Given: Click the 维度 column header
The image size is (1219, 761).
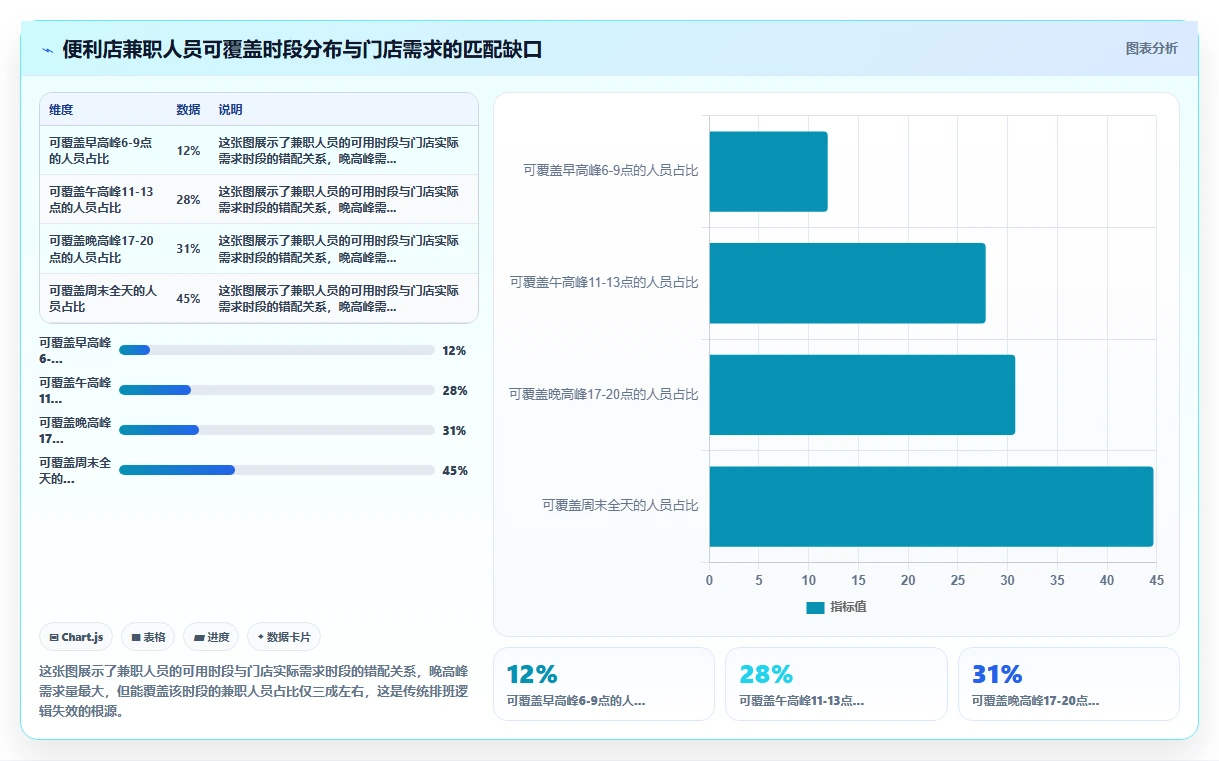Looking at the screenshot, I should tap(61, 110).
